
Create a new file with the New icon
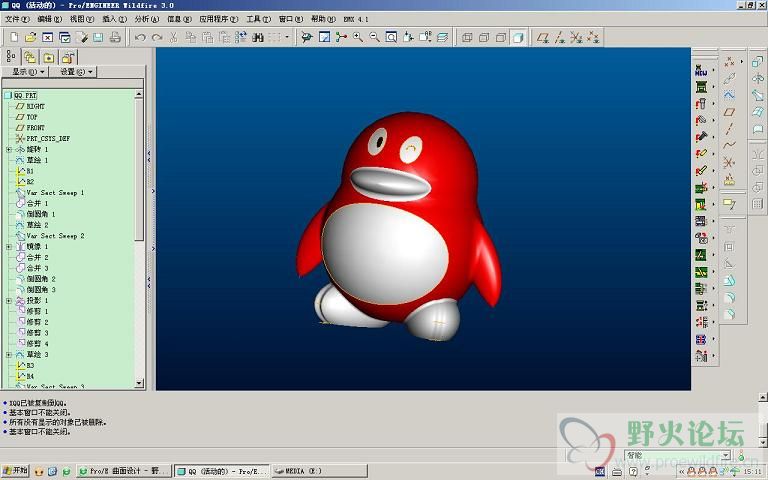[x=14, y=37]
